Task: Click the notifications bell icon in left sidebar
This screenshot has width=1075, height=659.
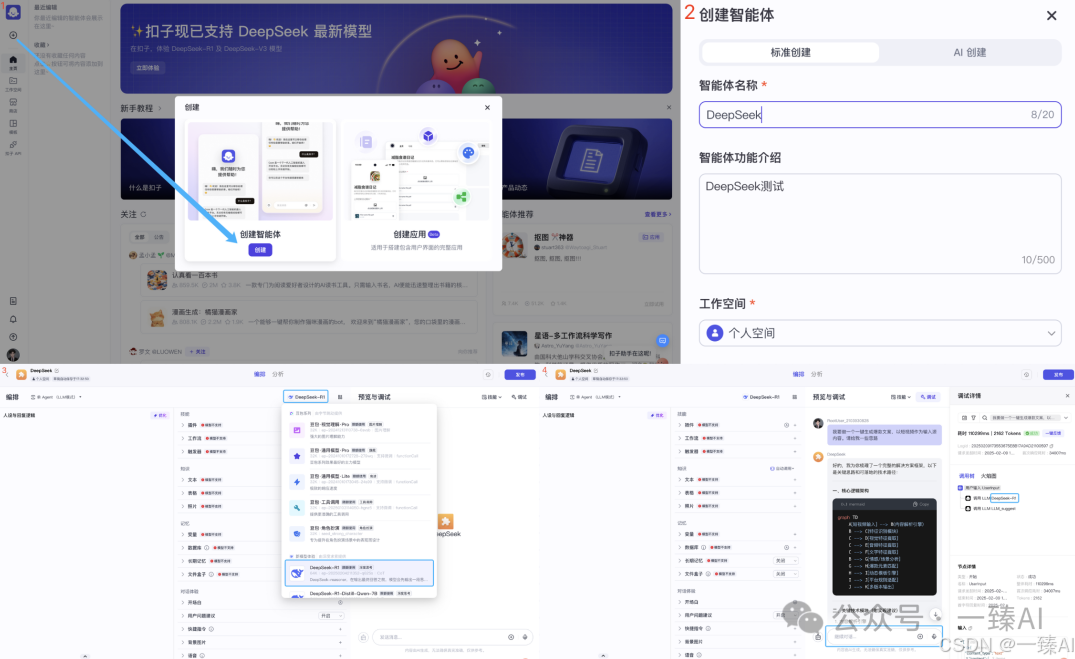Action: click(12, 318)
